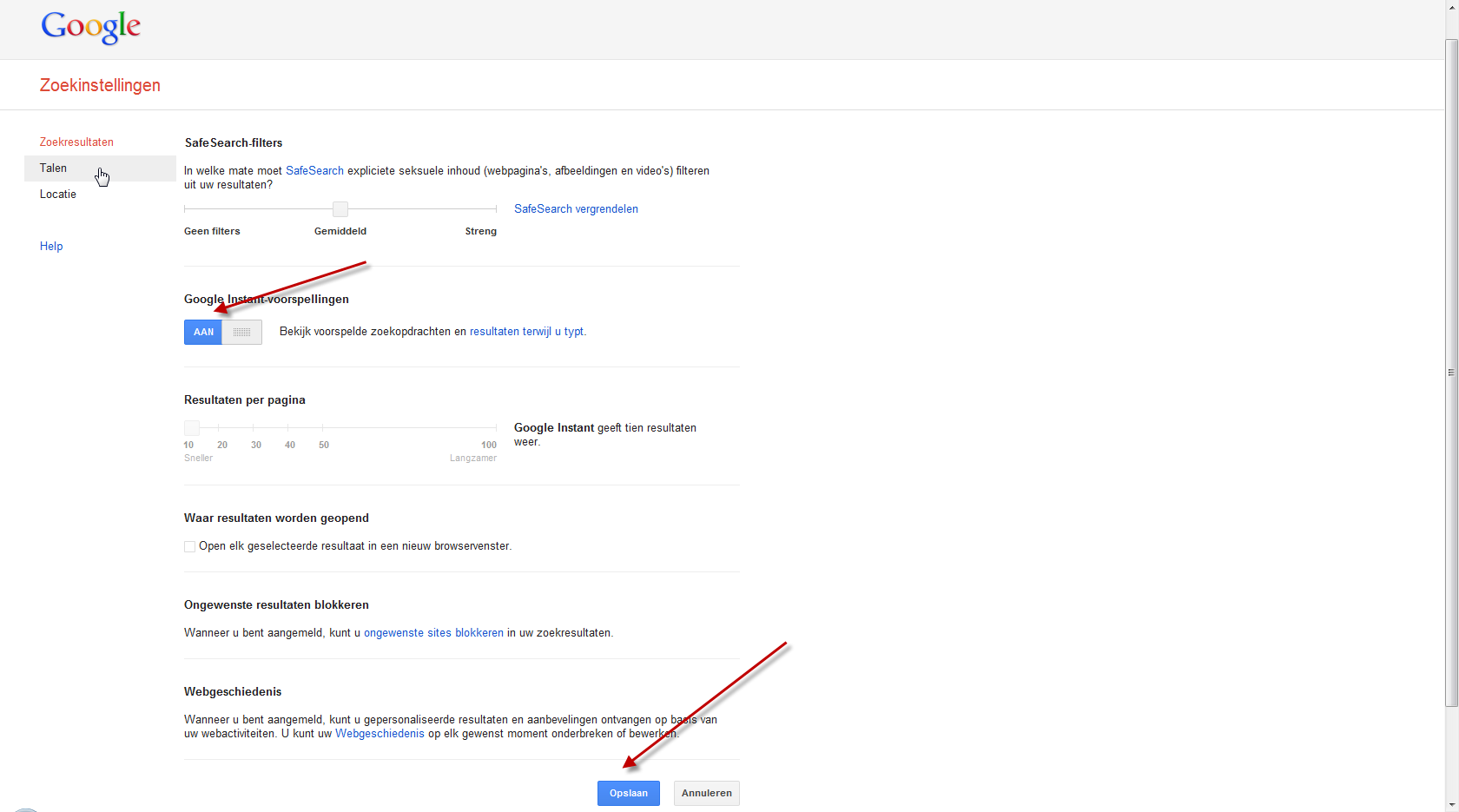
Task: Select the Geen filters SafeSearch level
Action: (212, 231)
